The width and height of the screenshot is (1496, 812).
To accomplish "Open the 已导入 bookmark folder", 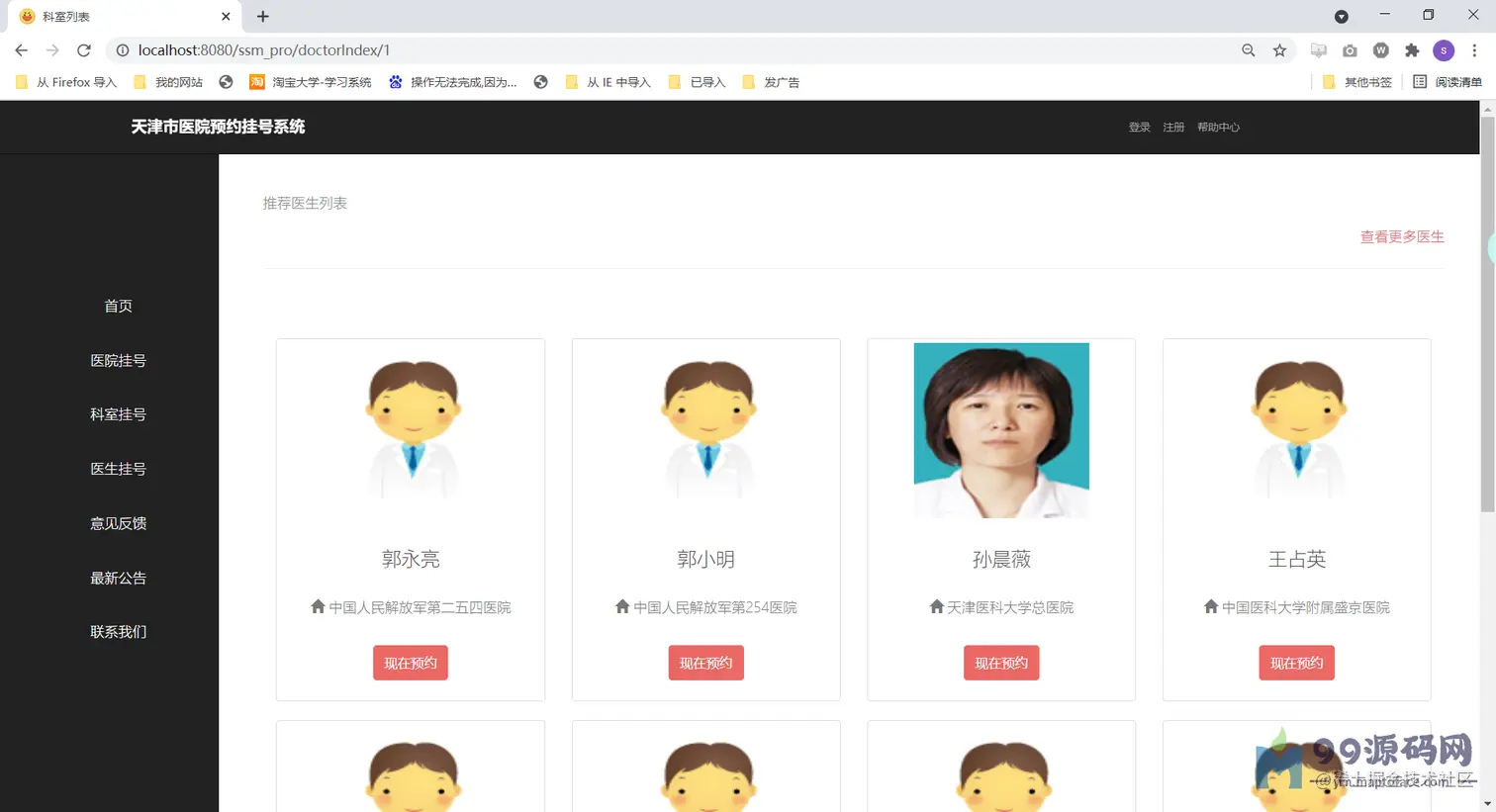I will 697,82.
